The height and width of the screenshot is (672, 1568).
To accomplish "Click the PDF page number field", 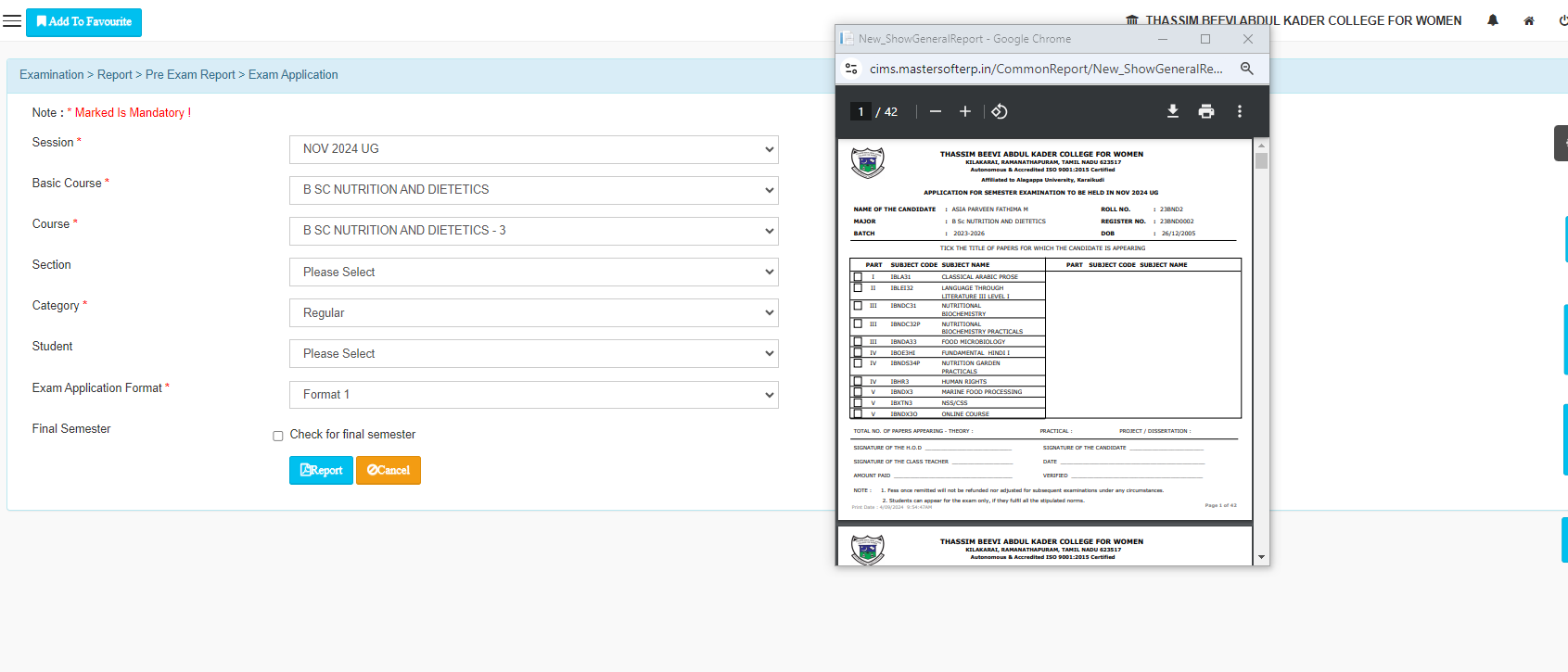I will pyautogui.click(x=860, y=111).
